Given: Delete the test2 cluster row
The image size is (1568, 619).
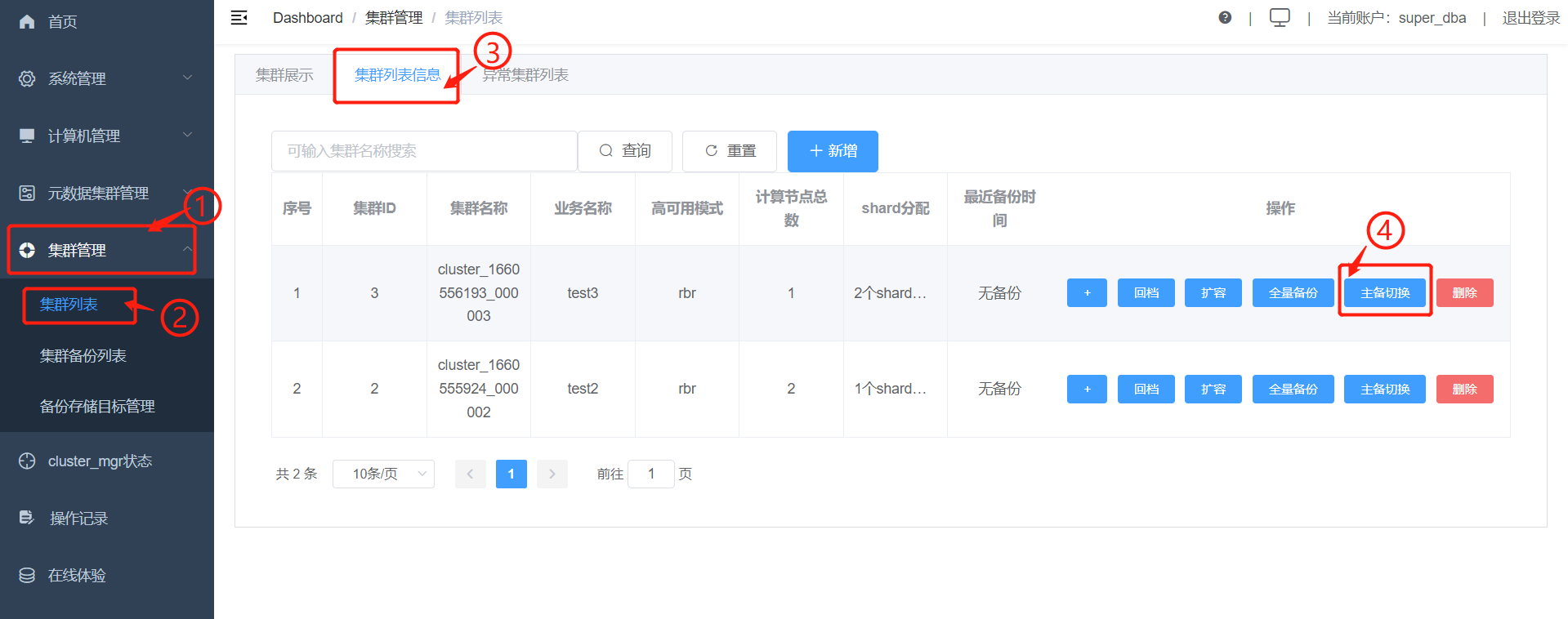Looking at the screenshot, I should coord(1464,390).
